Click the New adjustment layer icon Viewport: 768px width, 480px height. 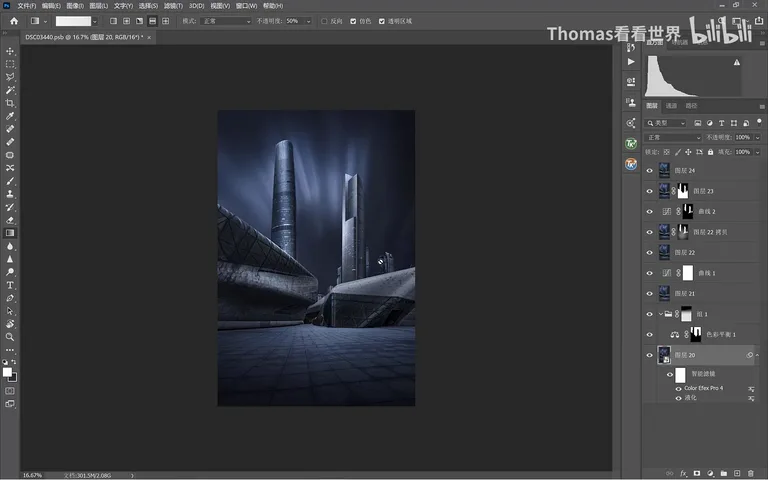(710, 473)
